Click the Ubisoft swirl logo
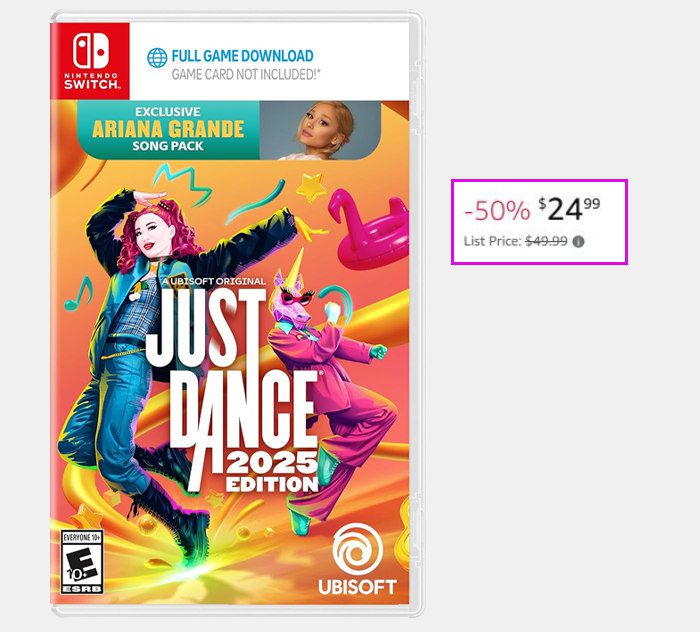The width and height of the screenshot is (700, 632). [358, 549]
